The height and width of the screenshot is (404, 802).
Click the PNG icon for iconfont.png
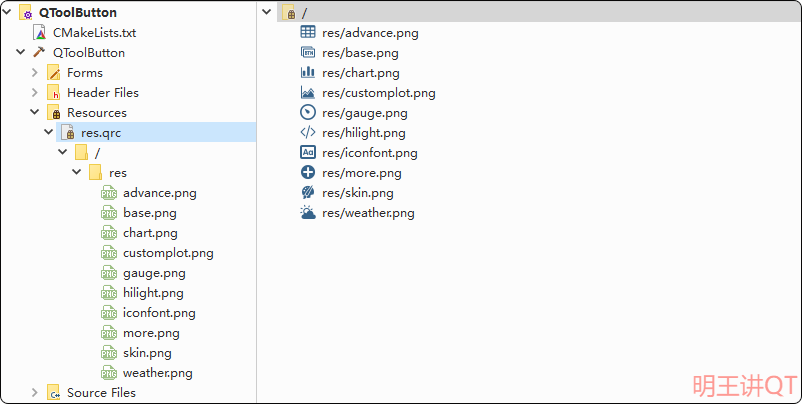(x=109, y=313)
